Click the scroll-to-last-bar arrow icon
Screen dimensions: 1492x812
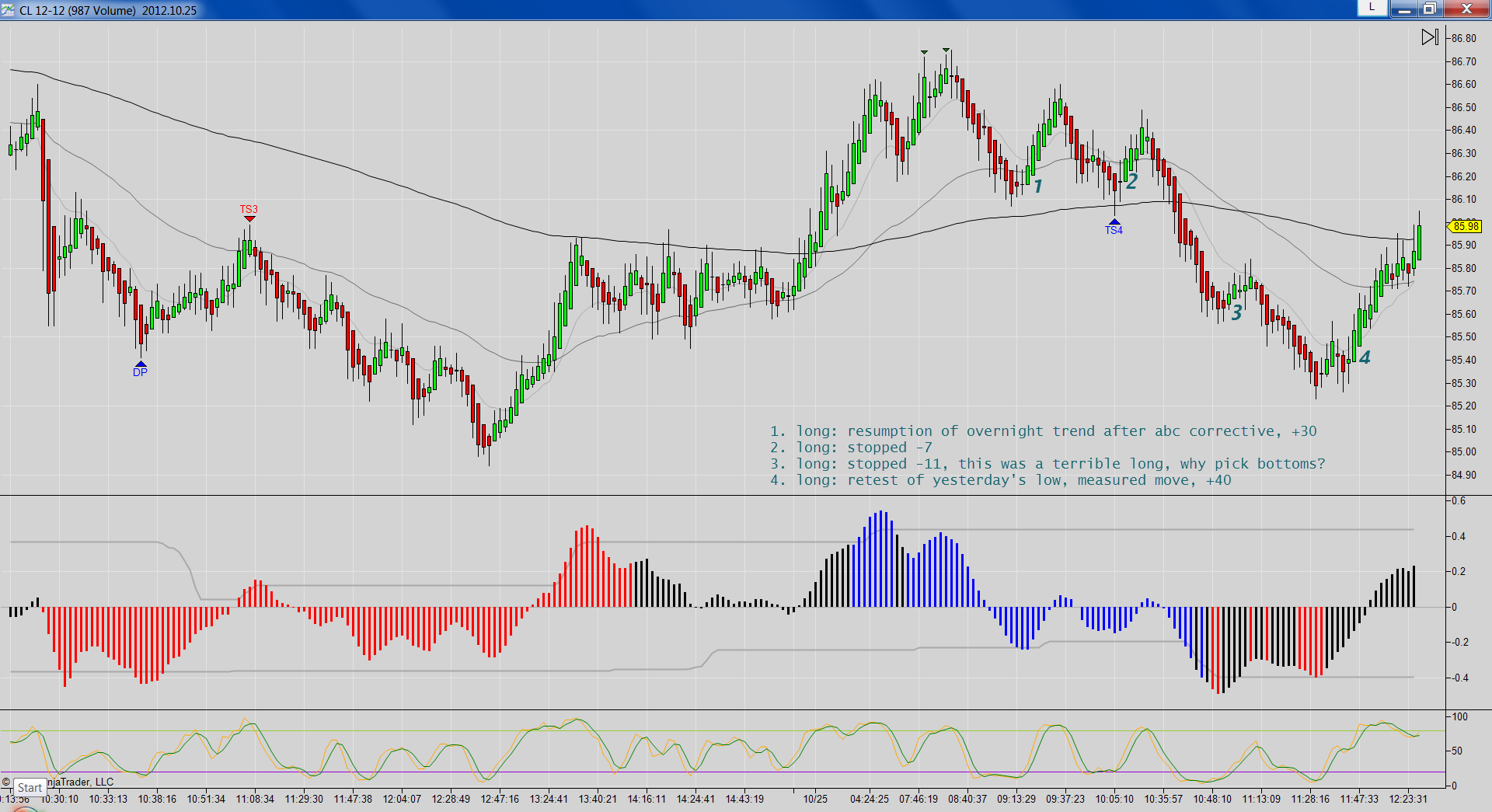click(x=1430, y=37)
